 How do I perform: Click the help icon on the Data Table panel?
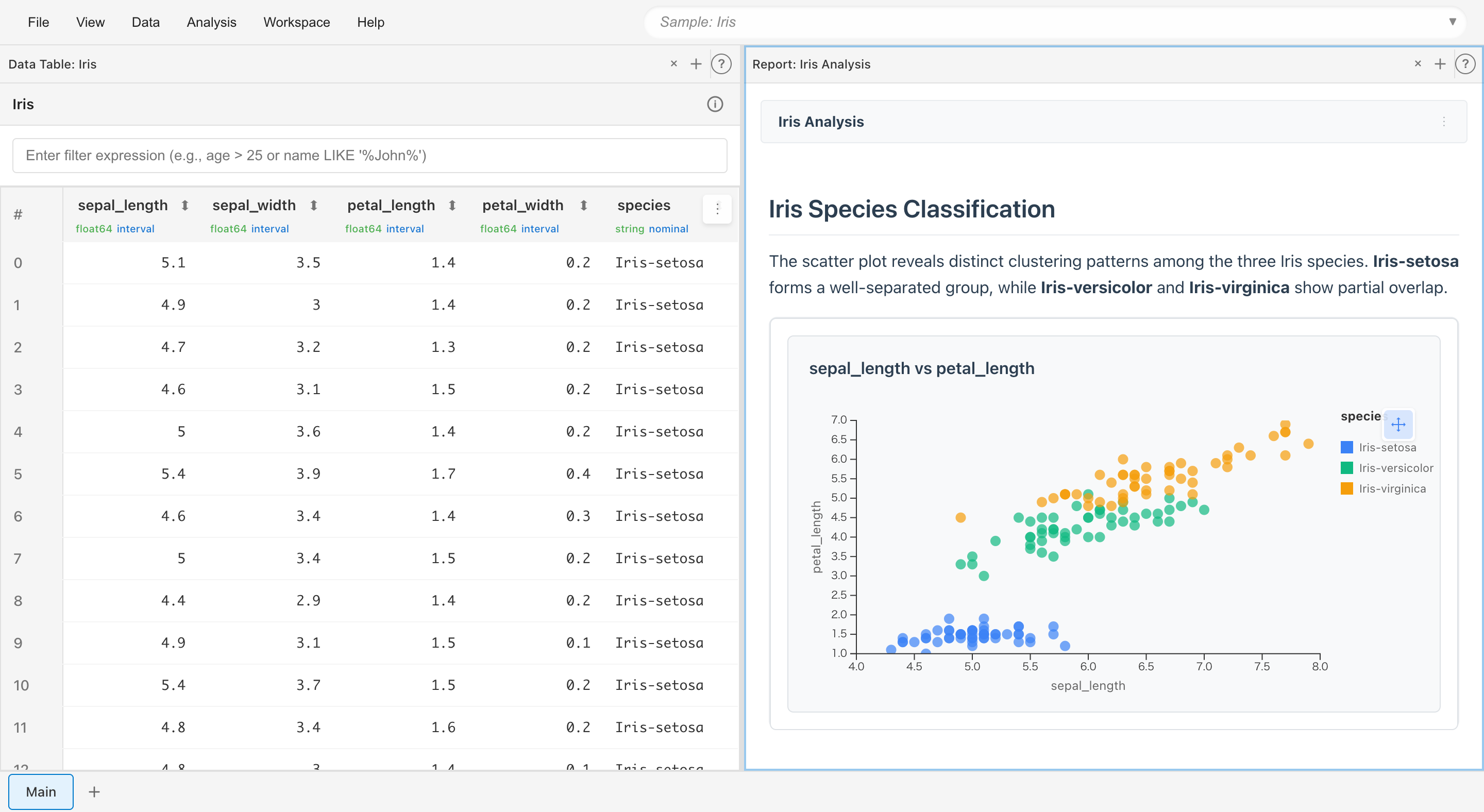pos(721,64)
